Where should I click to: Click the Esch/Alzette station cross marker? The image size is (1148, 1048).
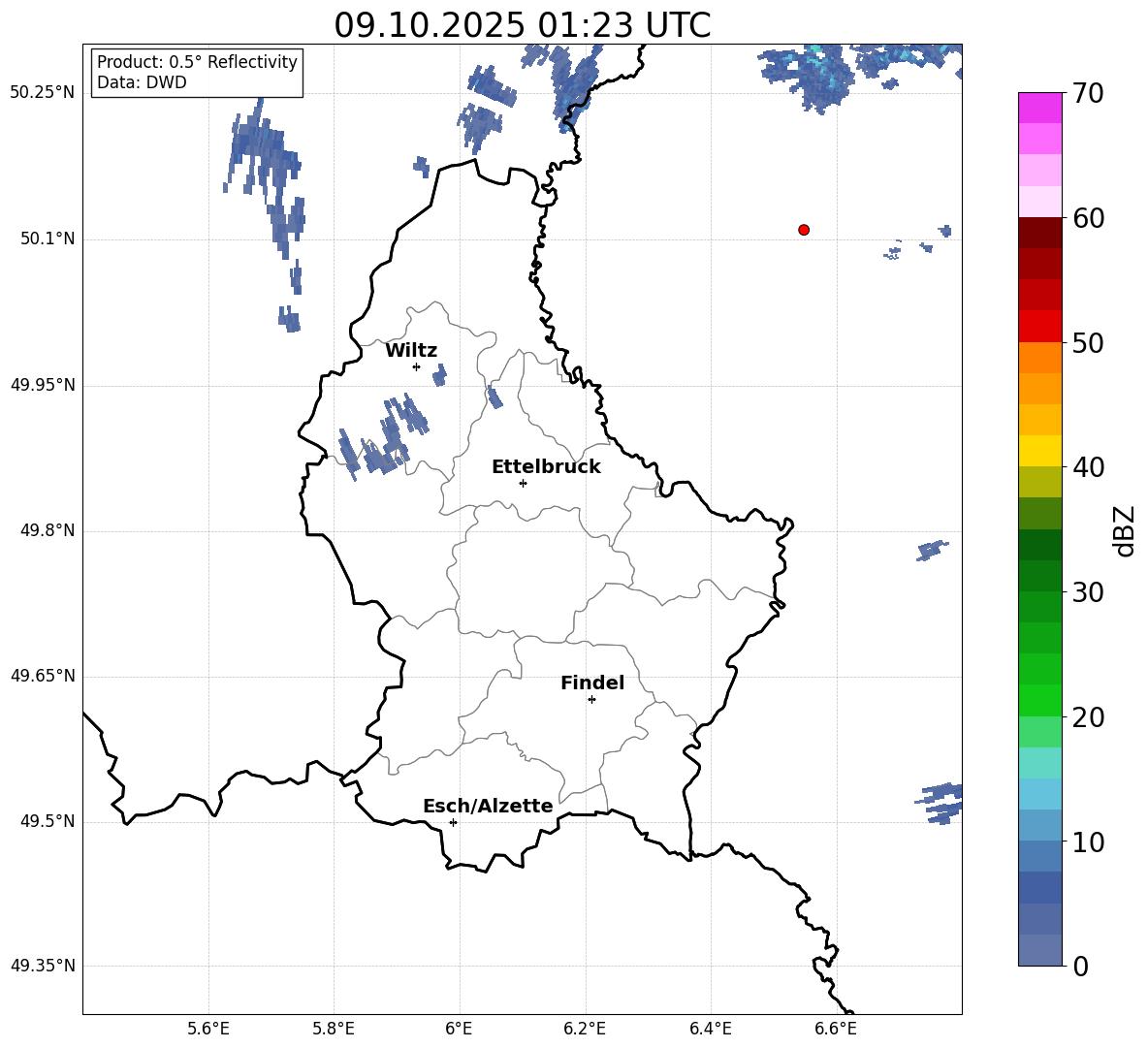tap(453, 822)
